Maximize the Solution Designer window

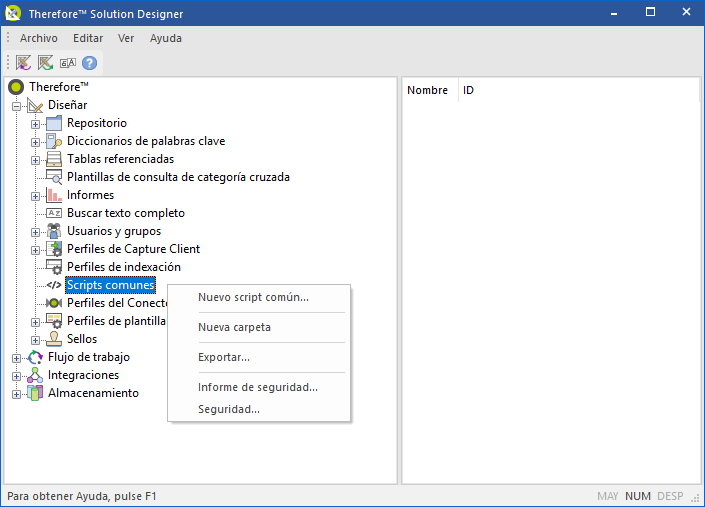coord(650,12)
